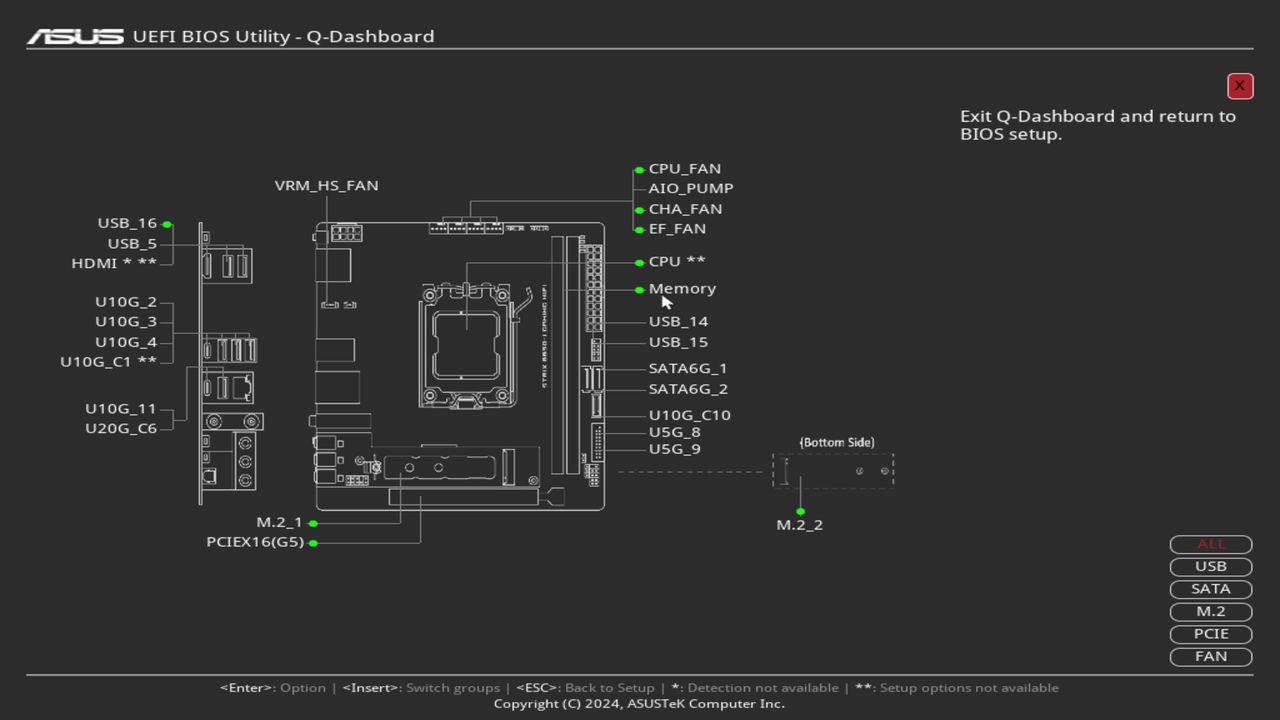The image size is (1280, 720).
Task: Switch to the FAN group filter
Action: click(x=1211, y=657)
